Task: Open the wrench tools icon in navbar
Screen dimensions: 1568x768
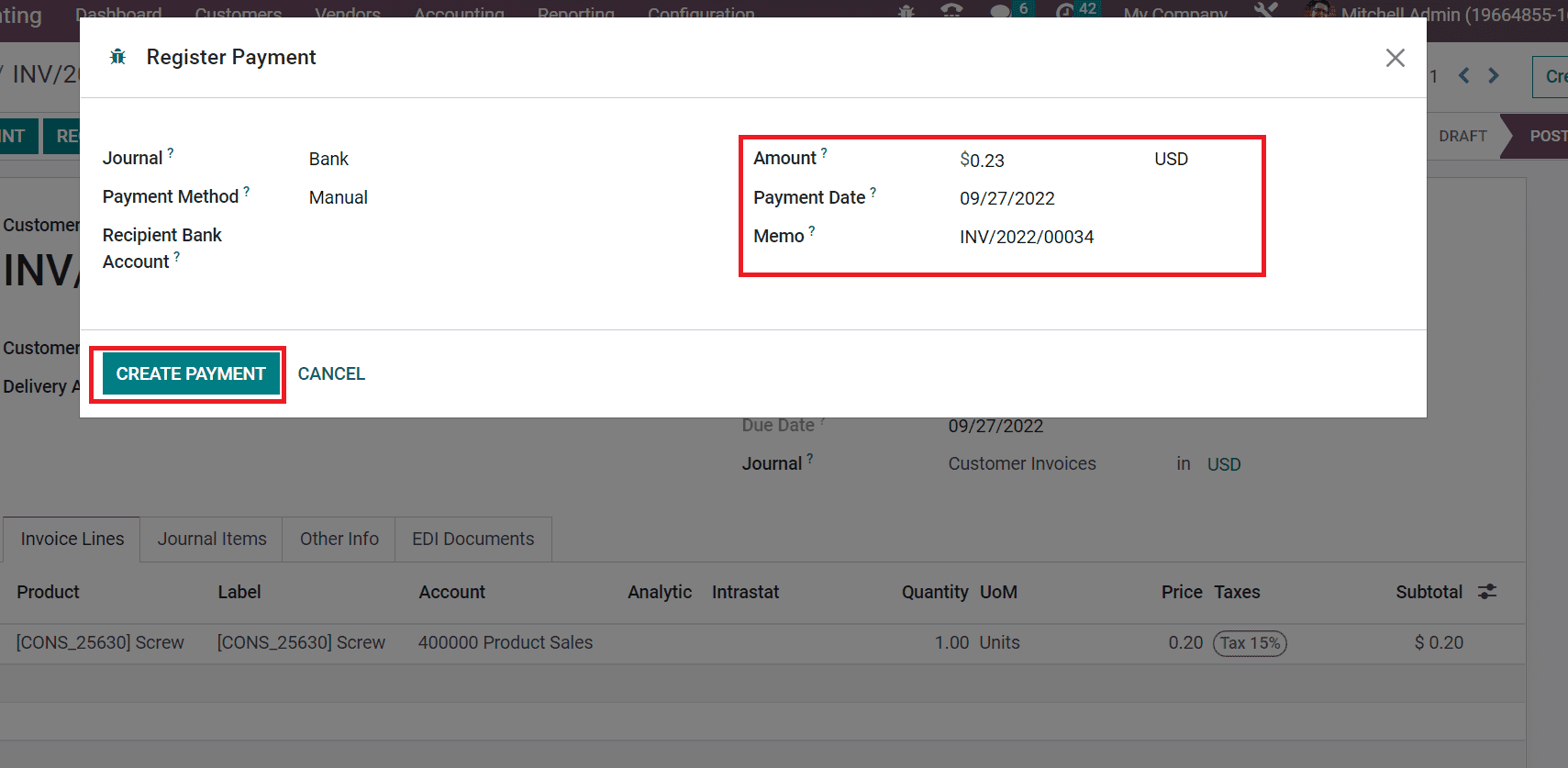Action: coord(1266,11)
